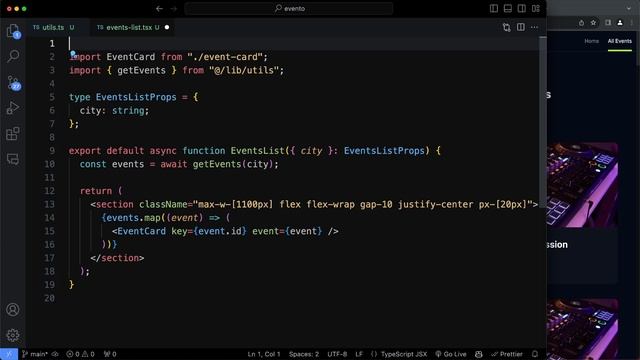This screenshot has width=640, height=360.
Task: Toggle the primary side bar
Action: [x=494, y=9]
